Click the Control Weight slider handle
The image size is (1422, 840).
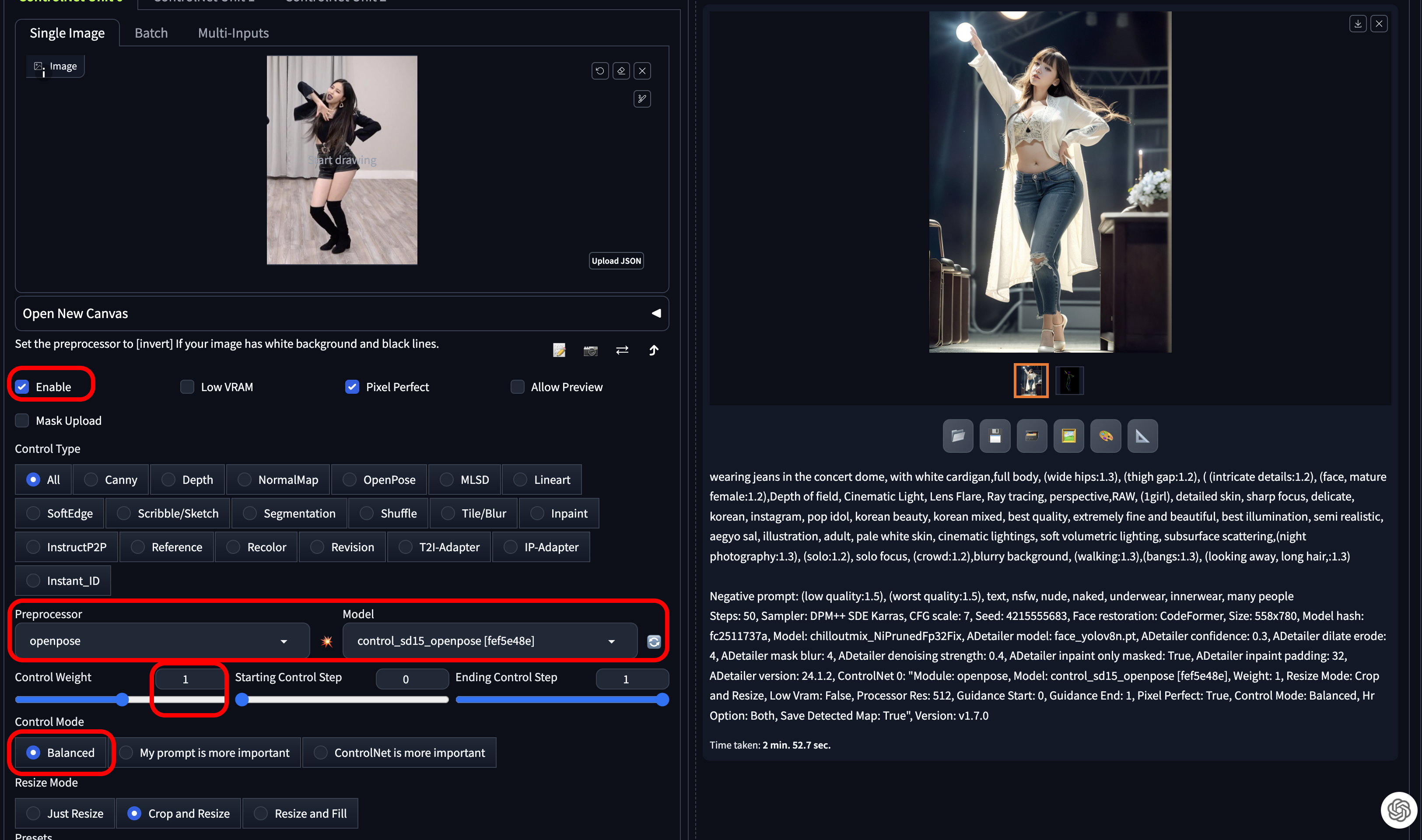point(122,700)
